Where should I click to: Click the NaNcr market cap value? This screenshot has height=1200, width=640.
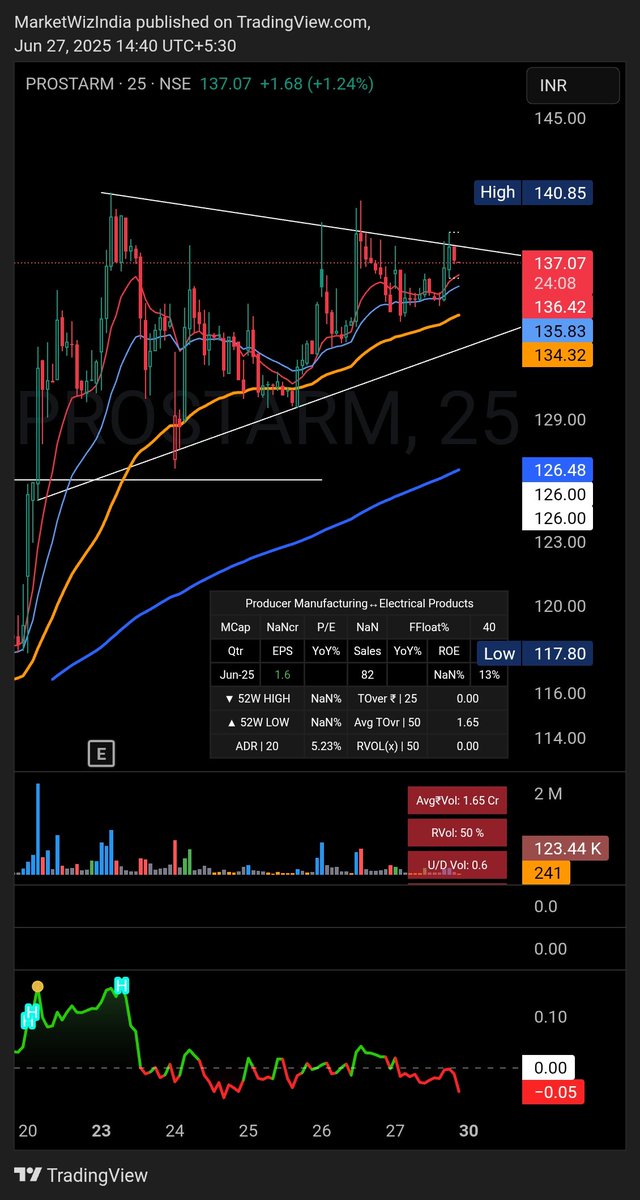click(282, 627)
